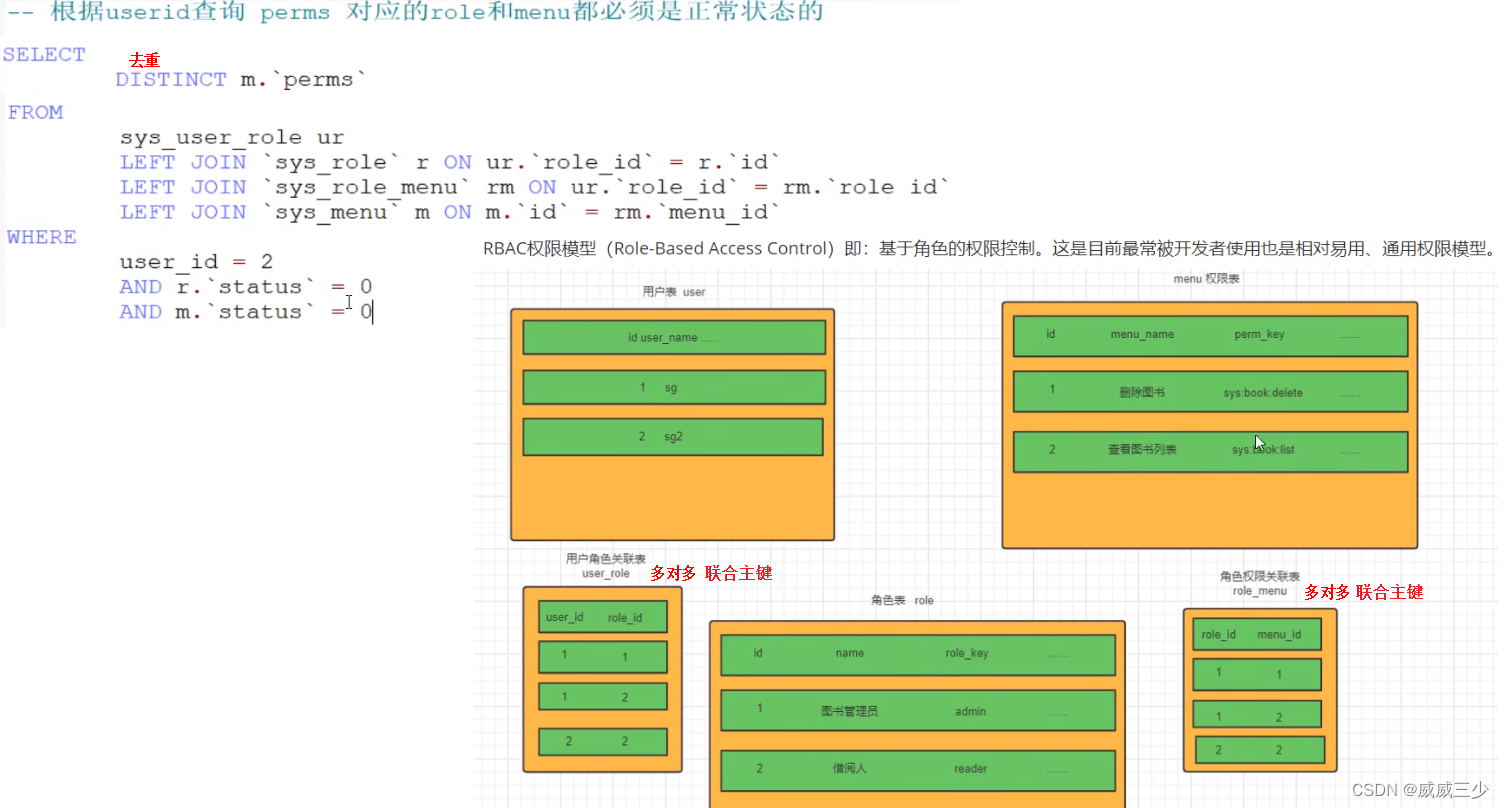Click the role_id menu_id header row
The image size is (1504, 808).
[x=1257, y=634]
